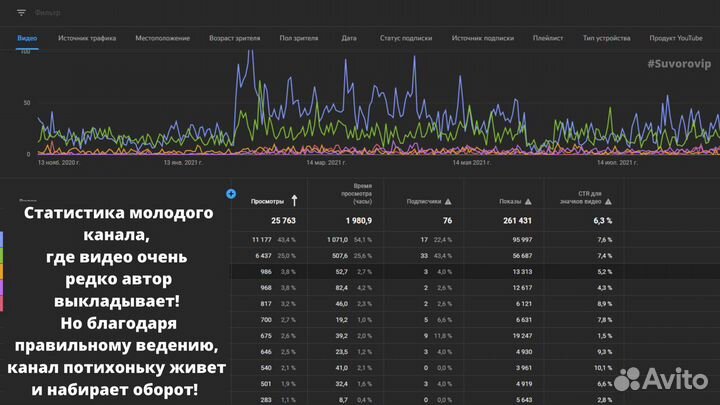Viewport: 720px width, 405px height.
Task: Click views cell 817
Action: click(266, 304)
